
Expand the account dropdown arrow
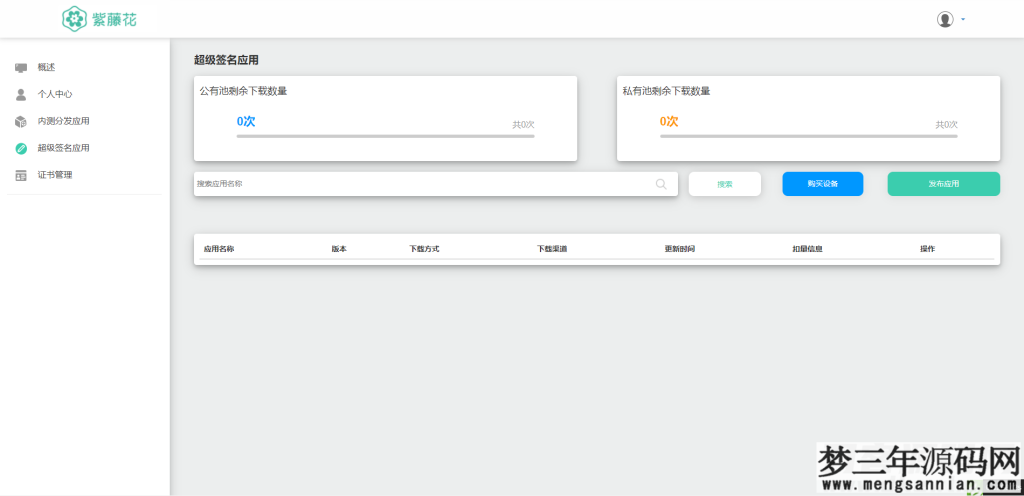963,20
